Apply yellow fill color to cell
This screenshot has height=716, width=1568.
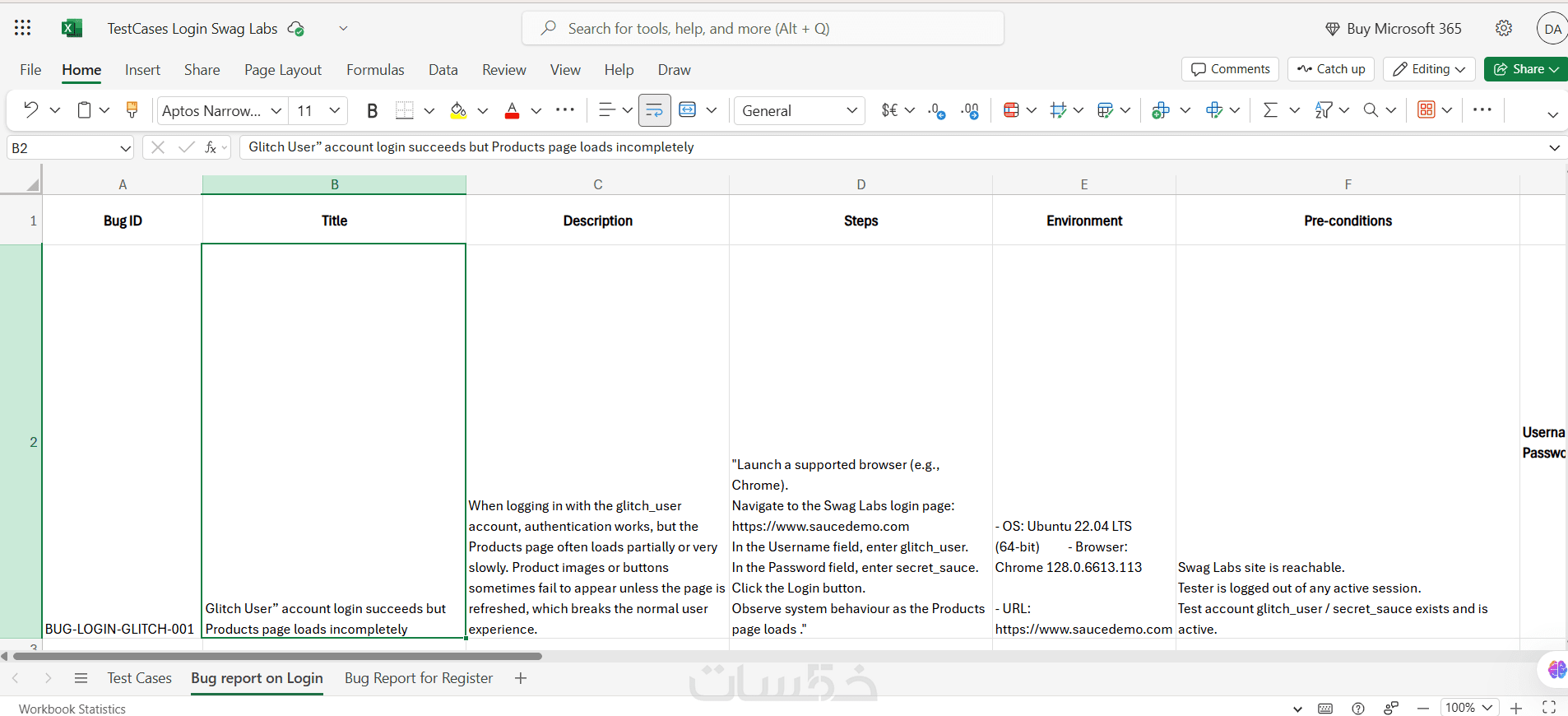tap(458, 110)
